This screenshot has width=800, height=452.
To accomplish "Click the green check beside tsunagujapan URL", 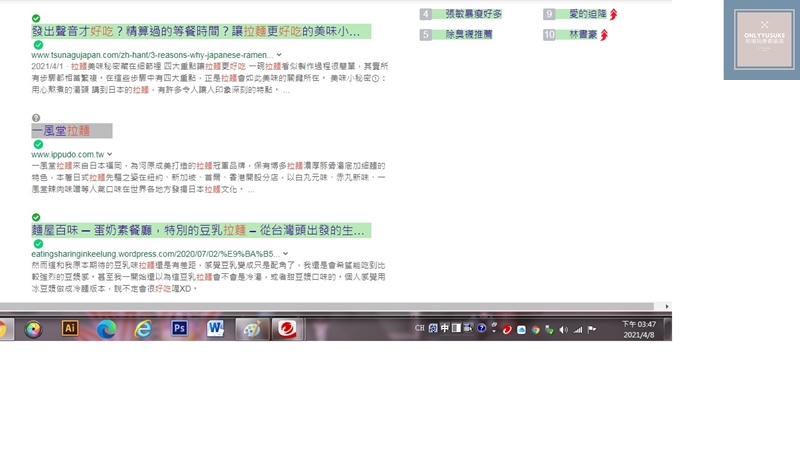I will tap(38, 45).
